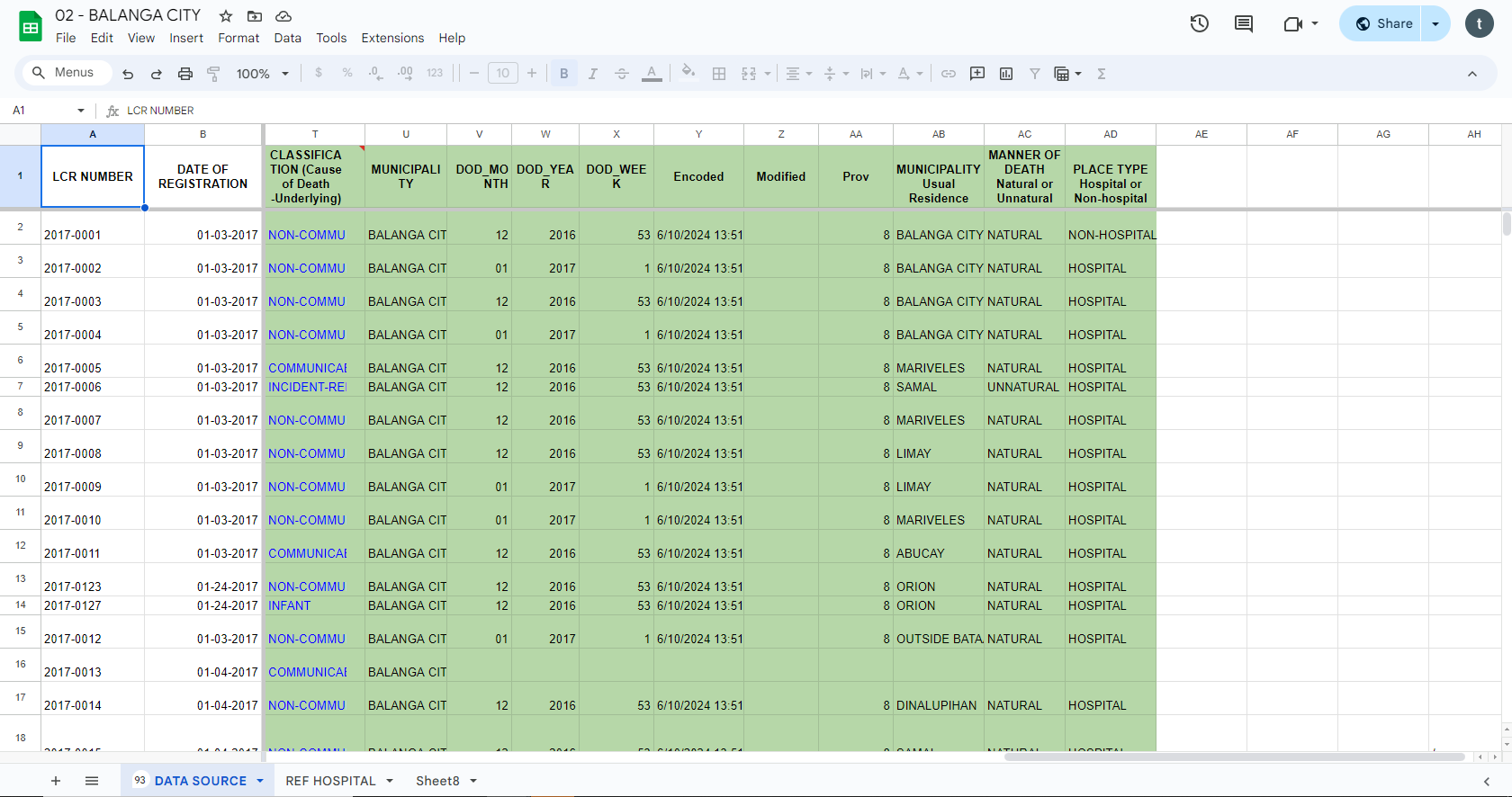Select the Paint format tool
The image size is (1512, 797).
214,74
